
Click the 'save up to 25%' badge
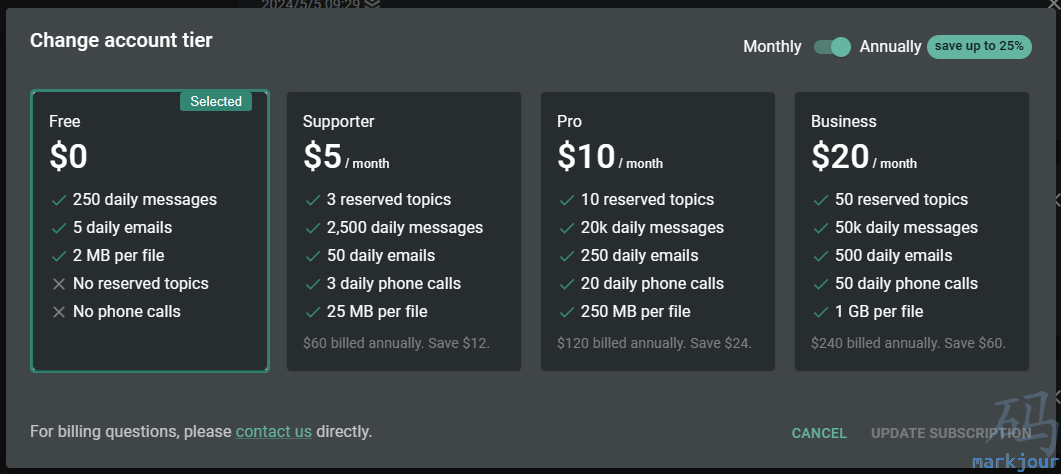pos(979,47)
